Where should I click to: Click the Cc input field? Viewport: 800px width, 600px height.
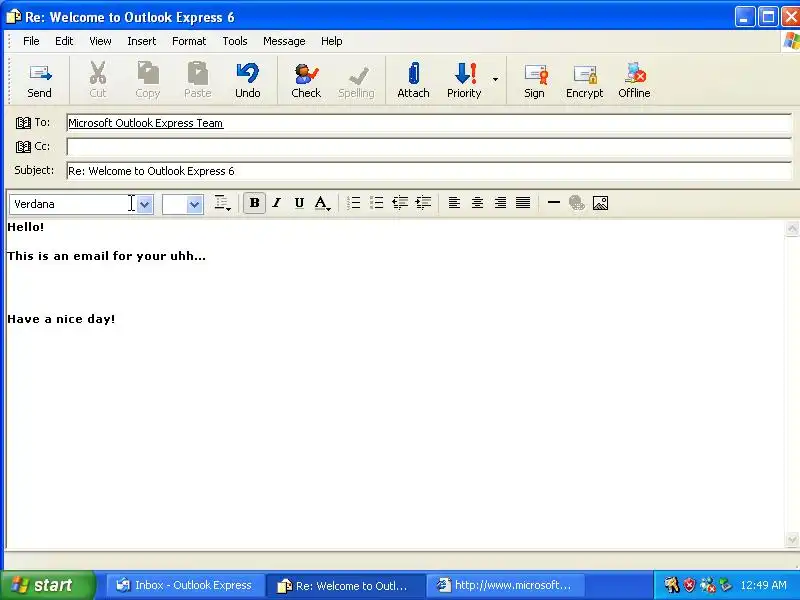click(x=429, y=147)
